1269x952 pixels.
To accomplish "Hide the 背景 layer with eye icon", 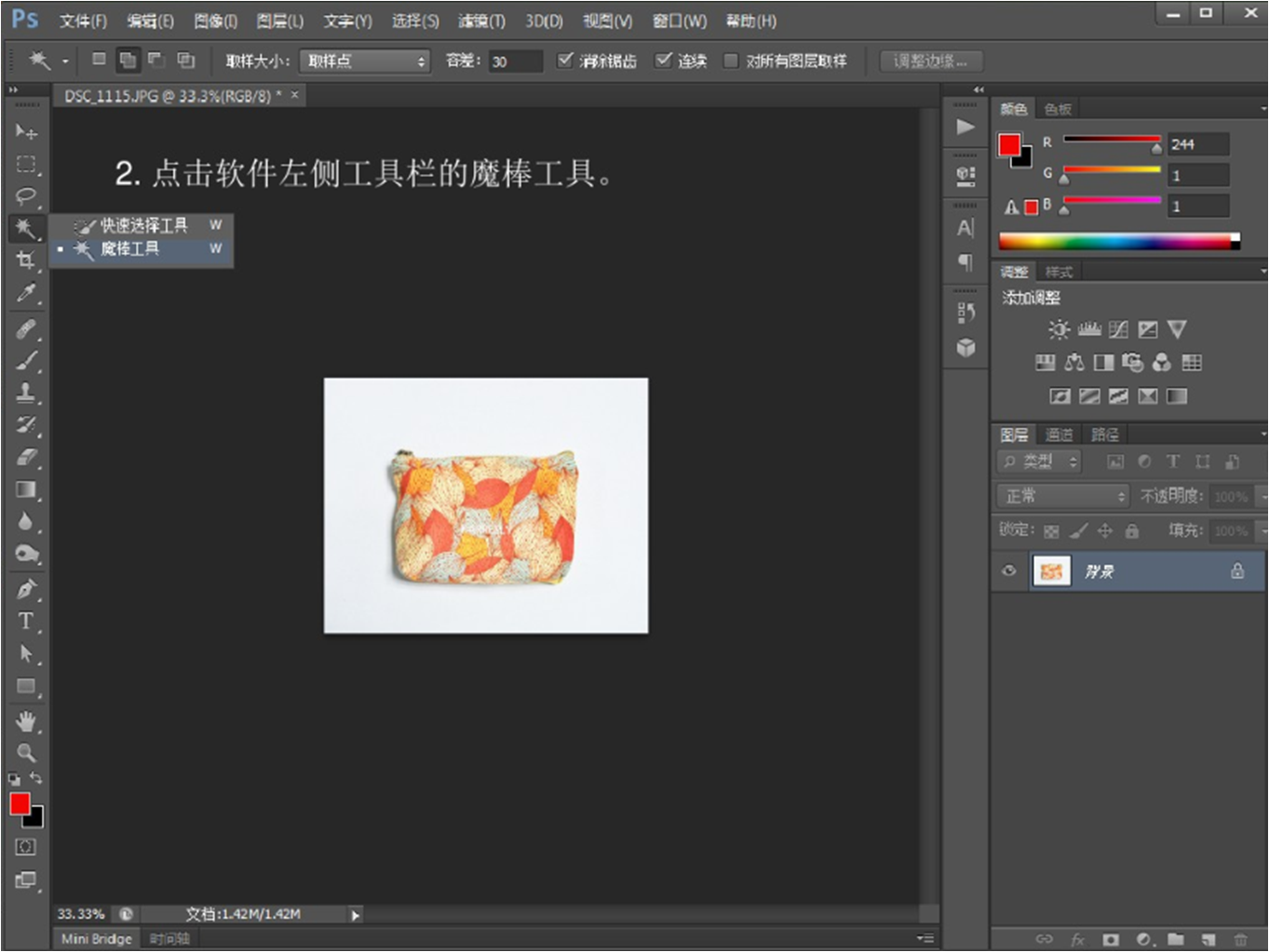I will pos(1009,570).
